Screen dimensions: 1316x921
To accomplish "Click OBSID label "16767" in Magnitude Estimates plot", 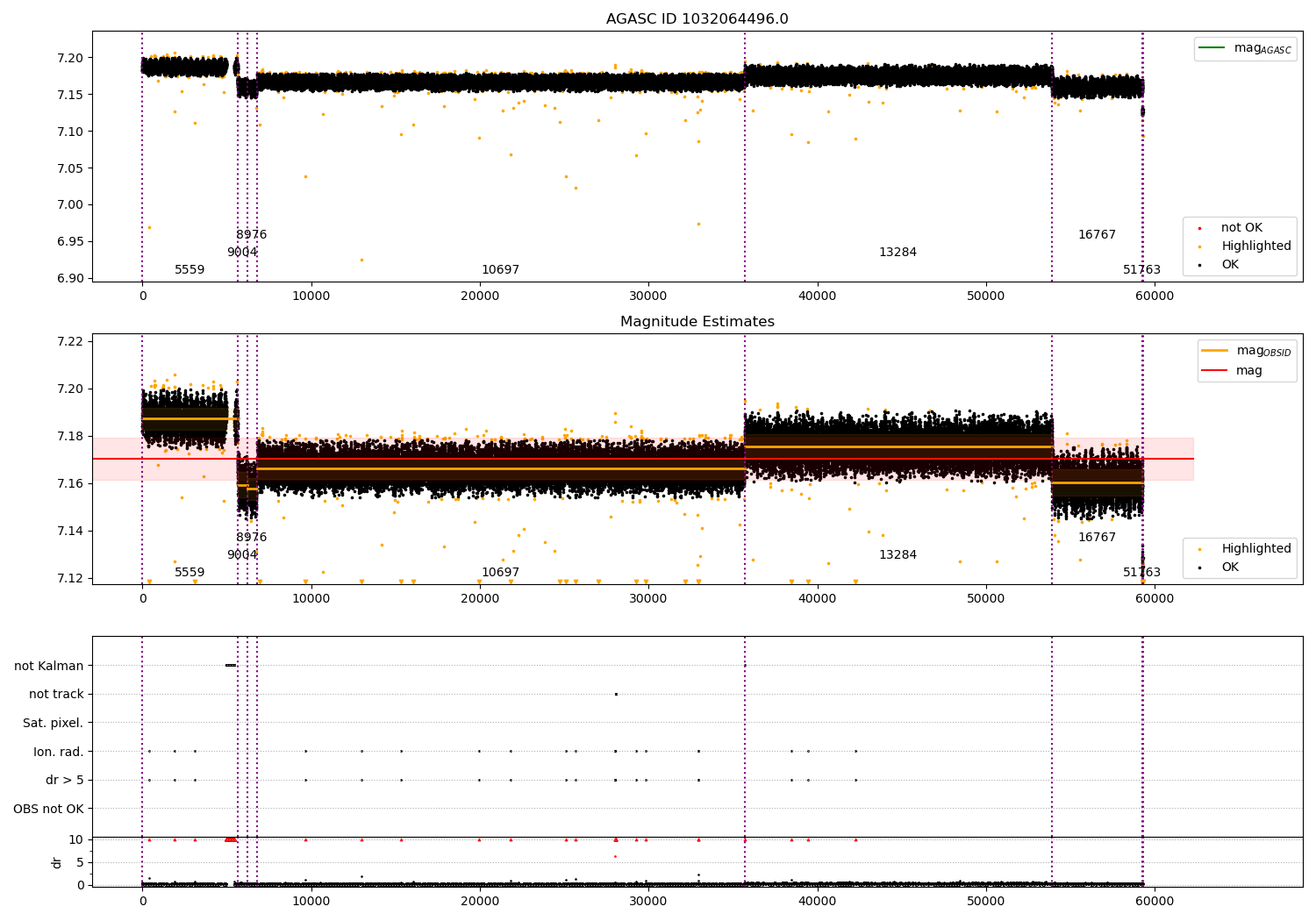I will [x=1097, y=538].
